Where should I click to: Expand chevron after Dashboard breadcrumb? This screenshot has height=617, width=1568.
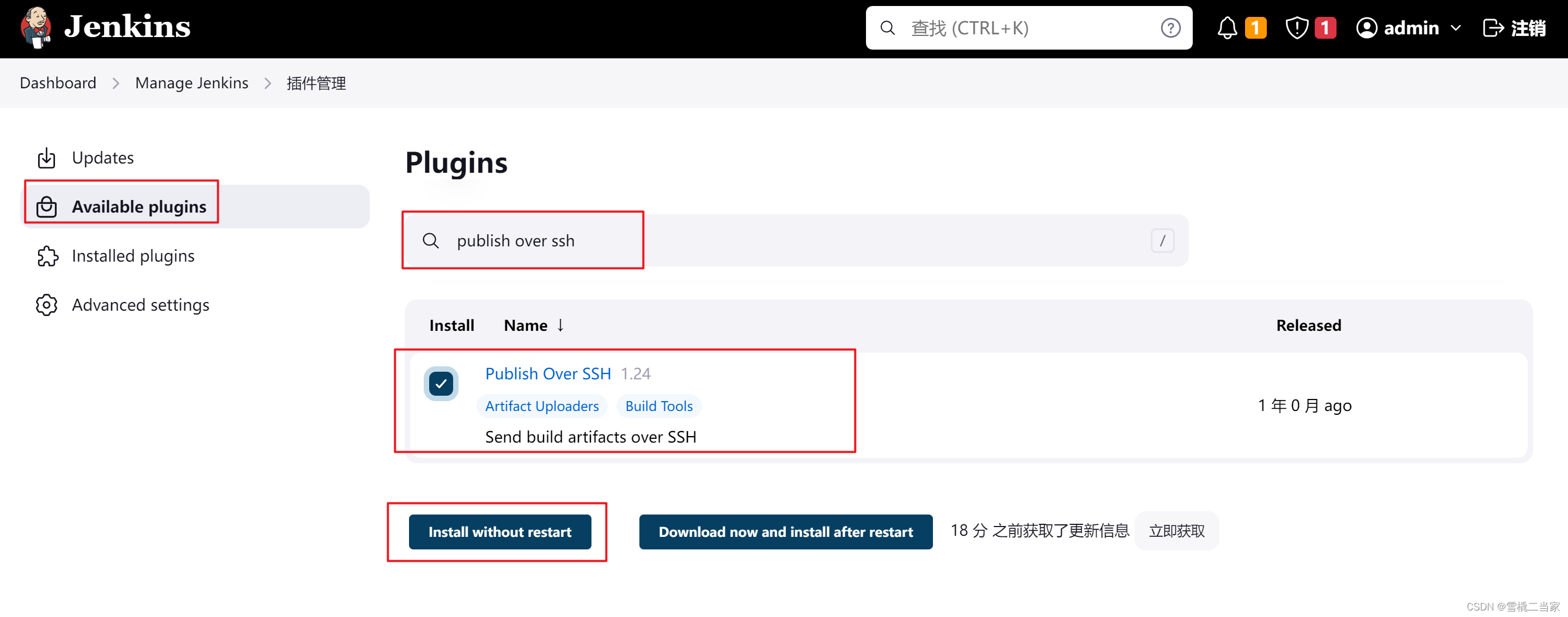pyautogui.click(x=115, y=83)
